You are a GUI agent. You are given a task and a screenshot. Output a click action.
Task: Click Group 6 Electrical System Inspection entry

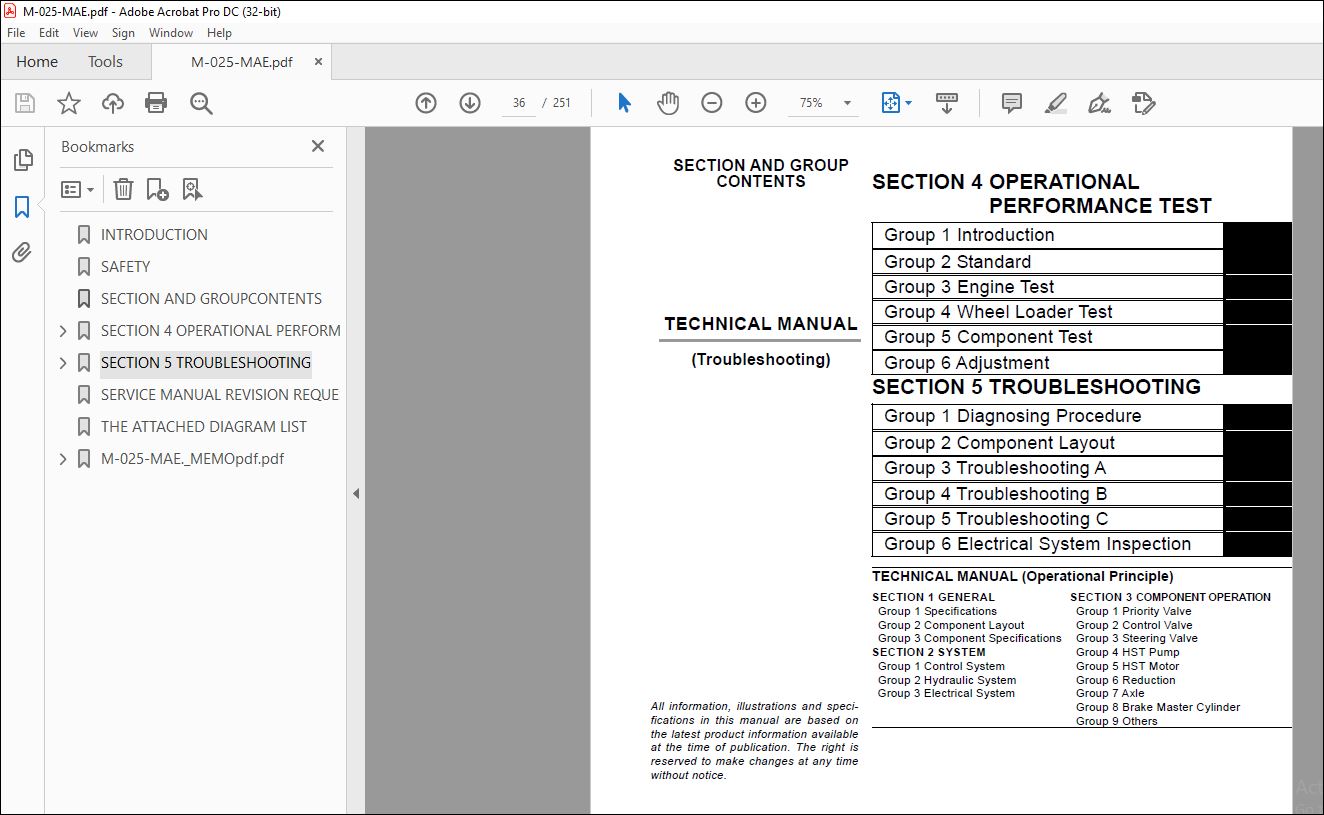tap(1038, 544)
